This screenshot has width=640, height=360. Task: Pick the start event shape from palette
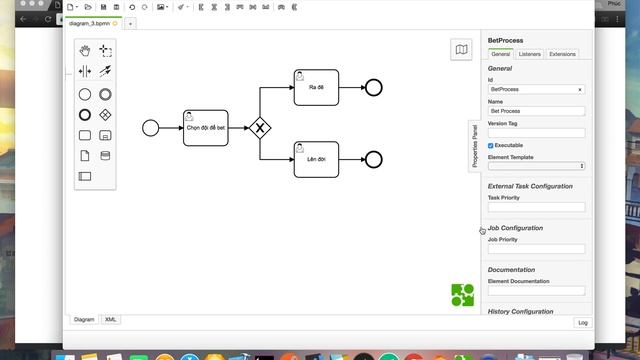[85, 94]
